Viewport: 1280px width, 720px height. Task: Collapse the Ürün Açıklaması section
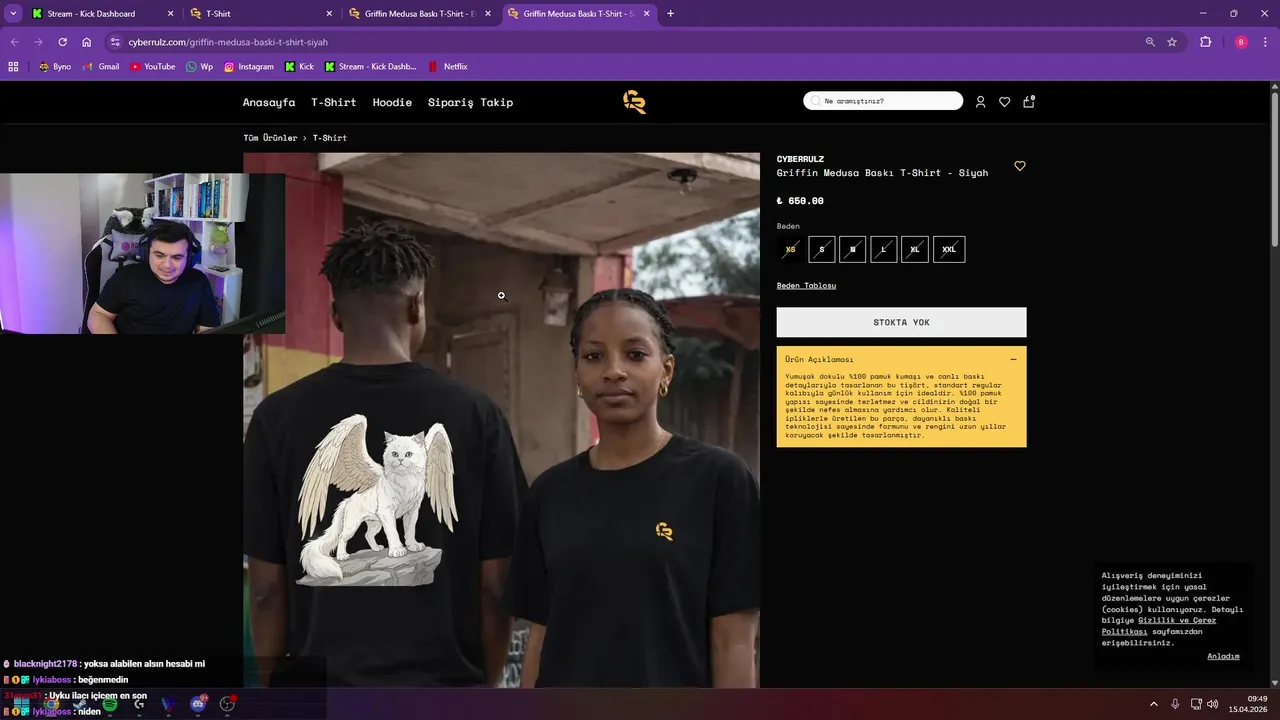1013,359
